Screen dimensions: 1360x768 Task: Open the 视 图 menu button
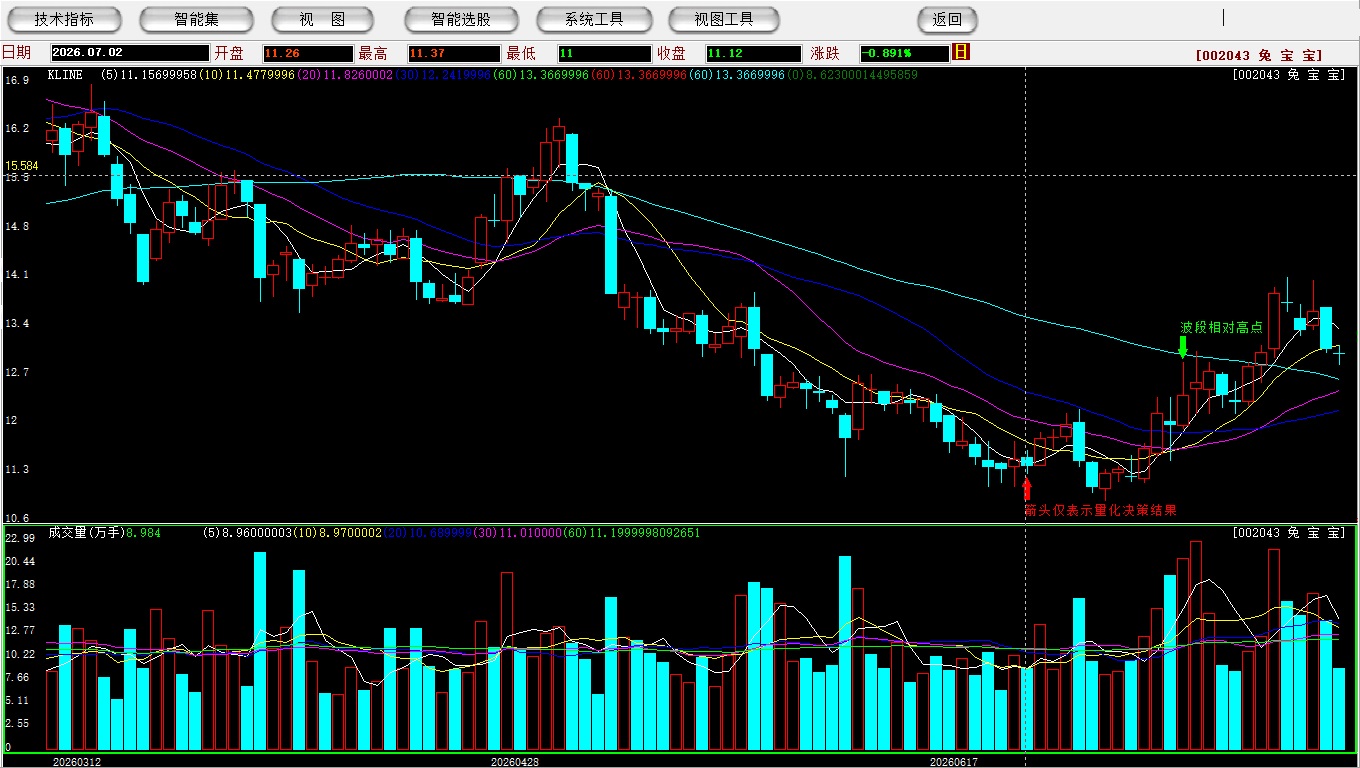[x=323, y=19]
